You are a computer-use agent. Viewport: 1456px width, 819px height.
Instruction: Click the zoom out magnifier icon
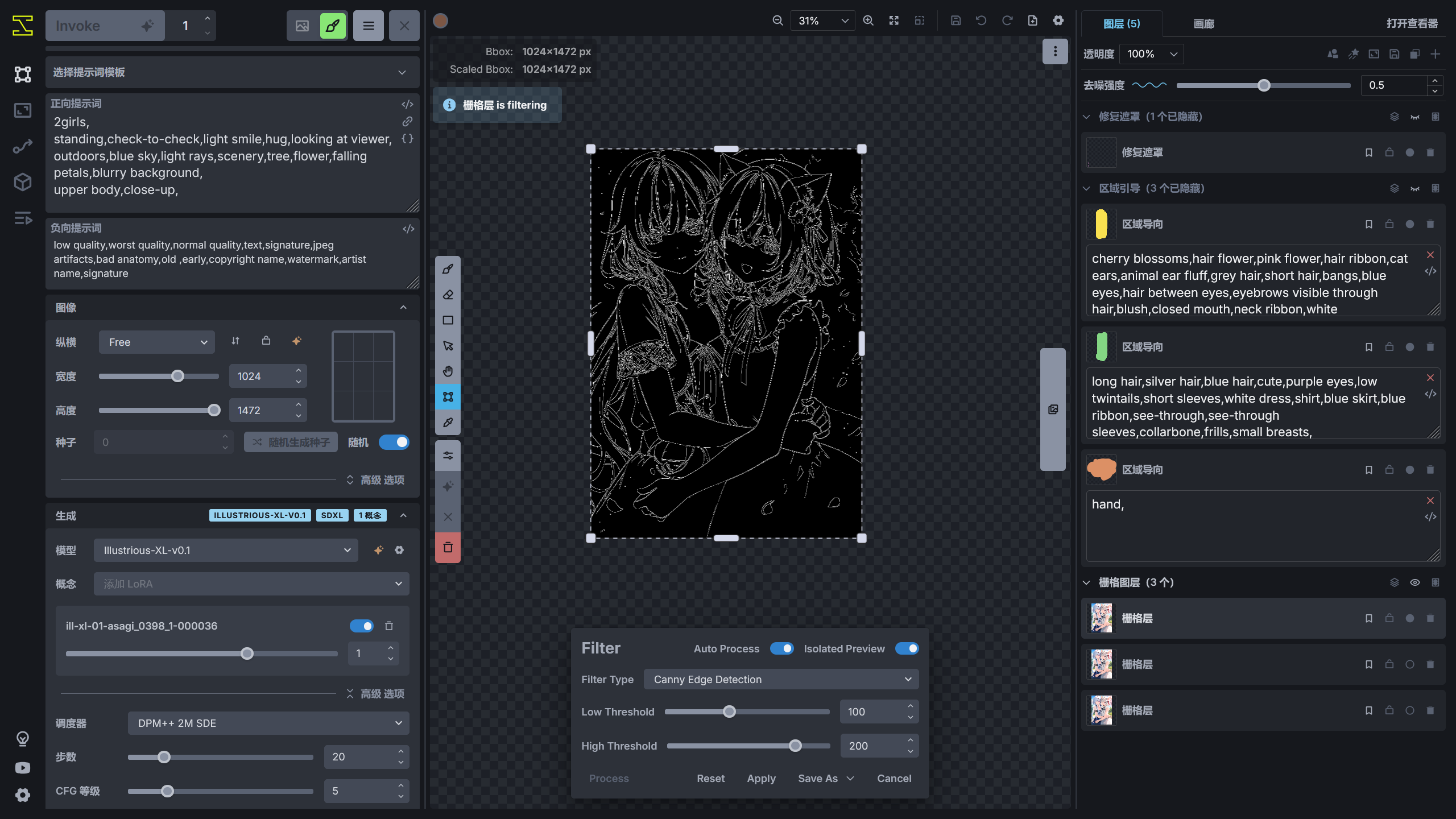777,20
